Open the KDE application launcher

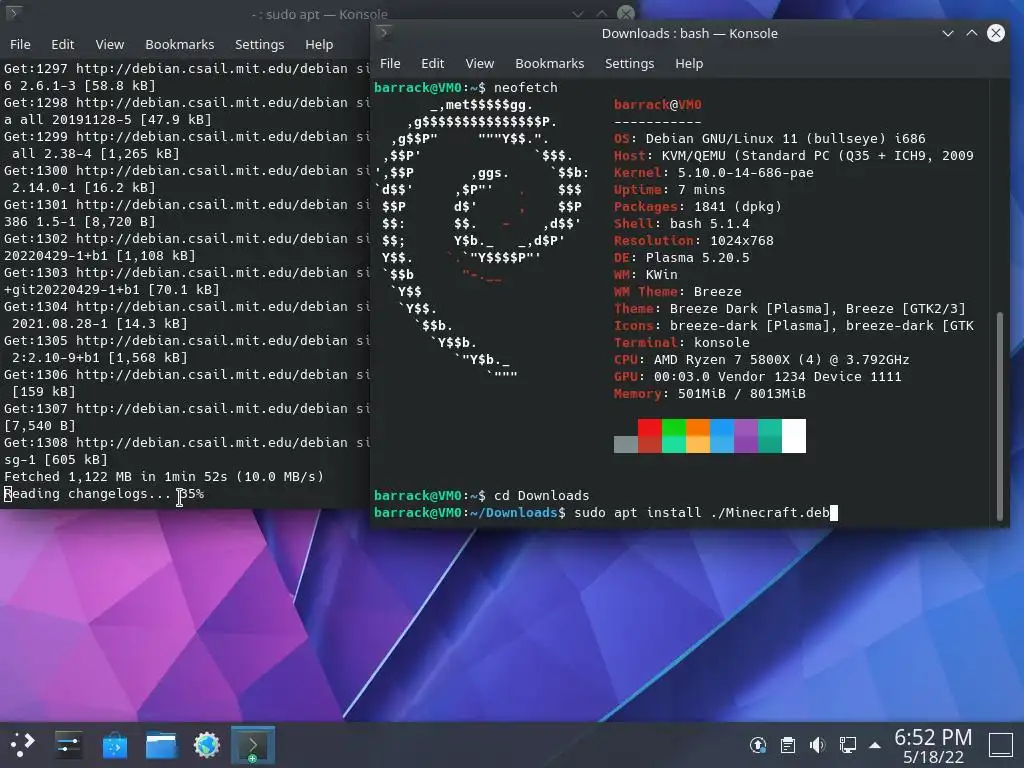pyautogui.click(x=23, y=744)
